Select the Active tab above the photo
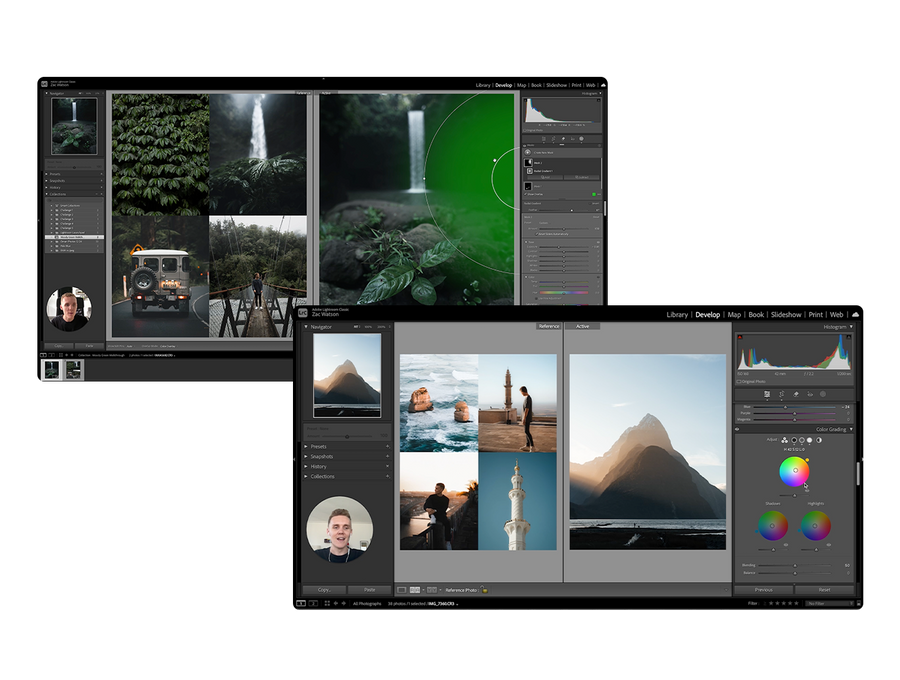Screen dimensions: 900x680 coord(583,326)
